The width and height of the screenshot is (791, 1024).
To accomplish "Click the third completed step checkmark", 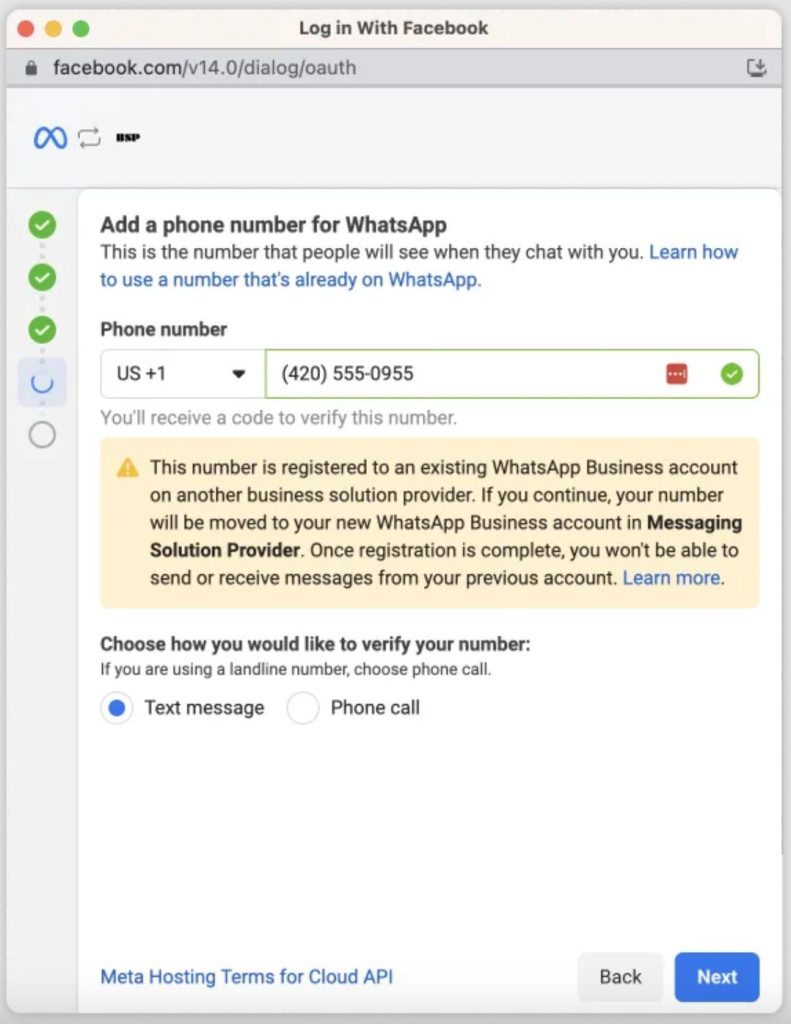I will (x=42, y=330).
